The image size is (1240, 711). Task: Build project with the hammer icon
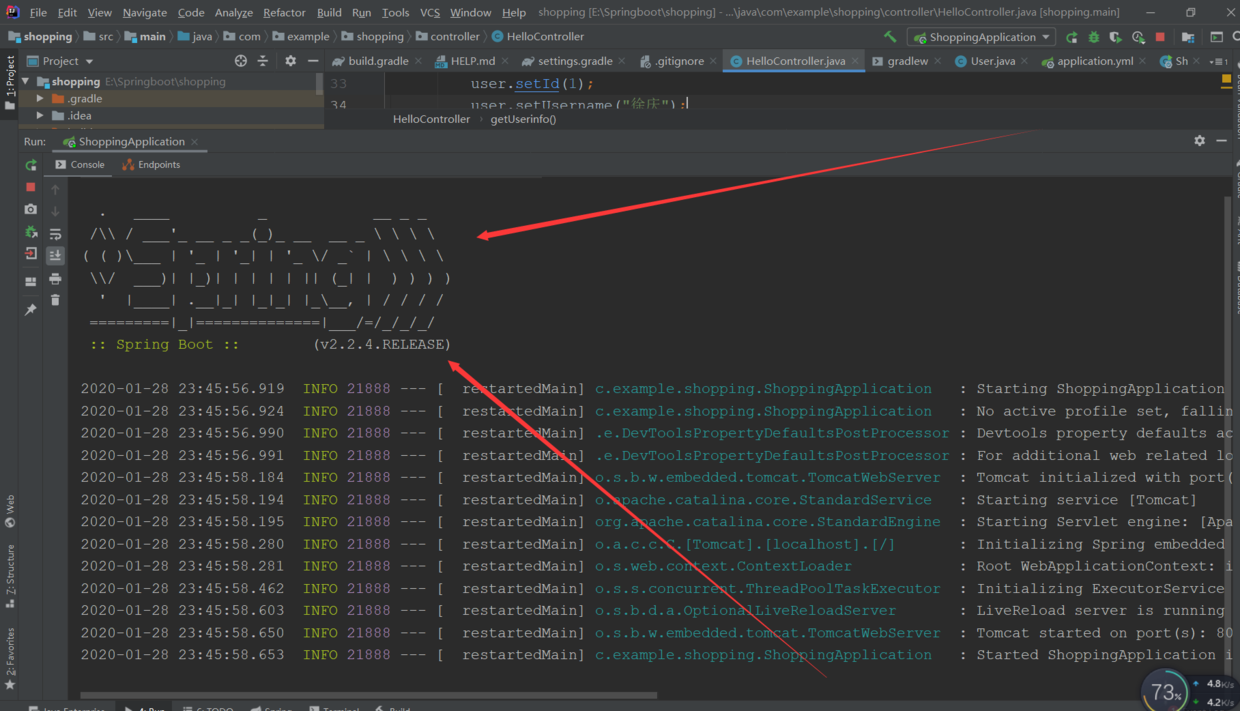point(890,37)
